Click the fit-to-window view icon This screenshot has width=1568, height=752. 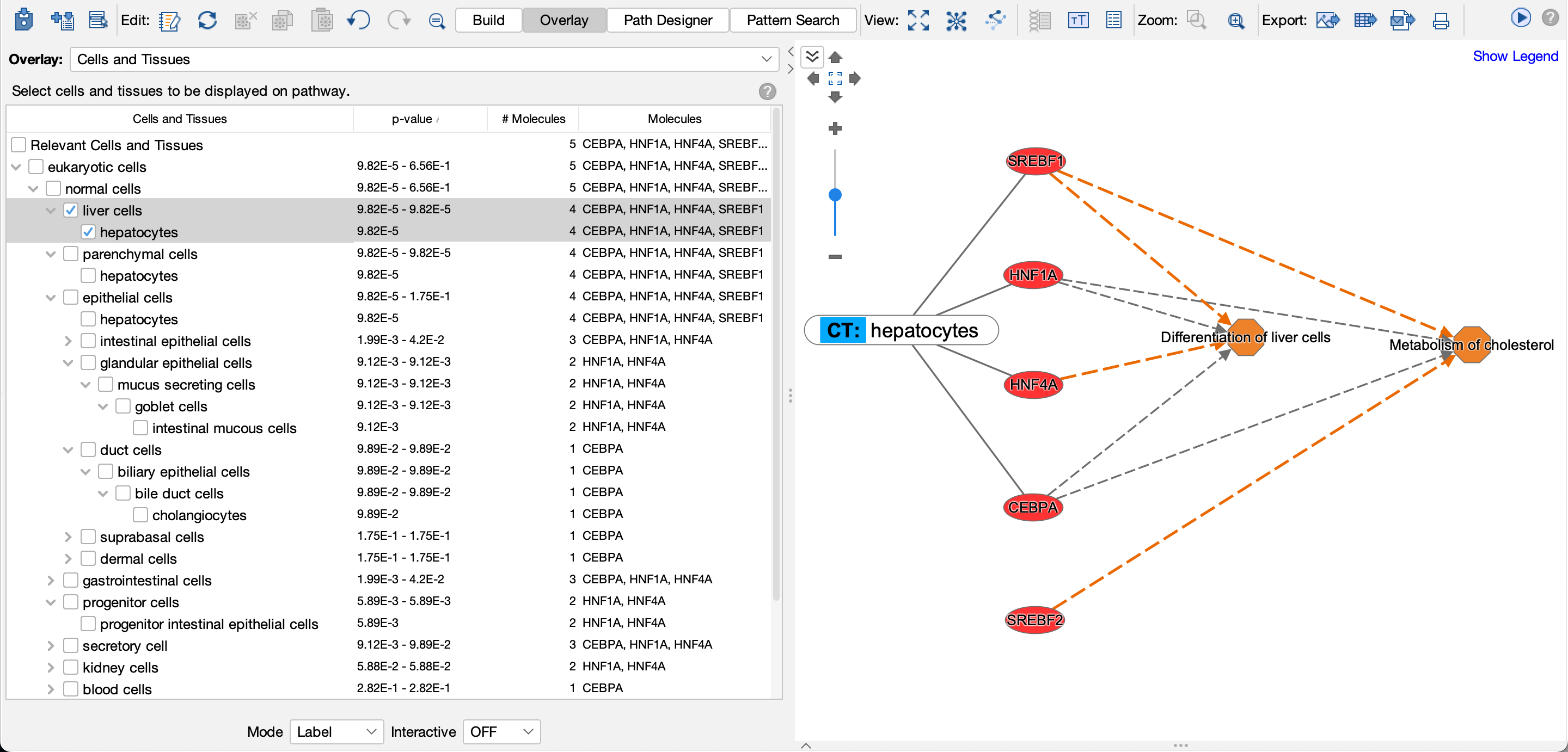[918, 20]
